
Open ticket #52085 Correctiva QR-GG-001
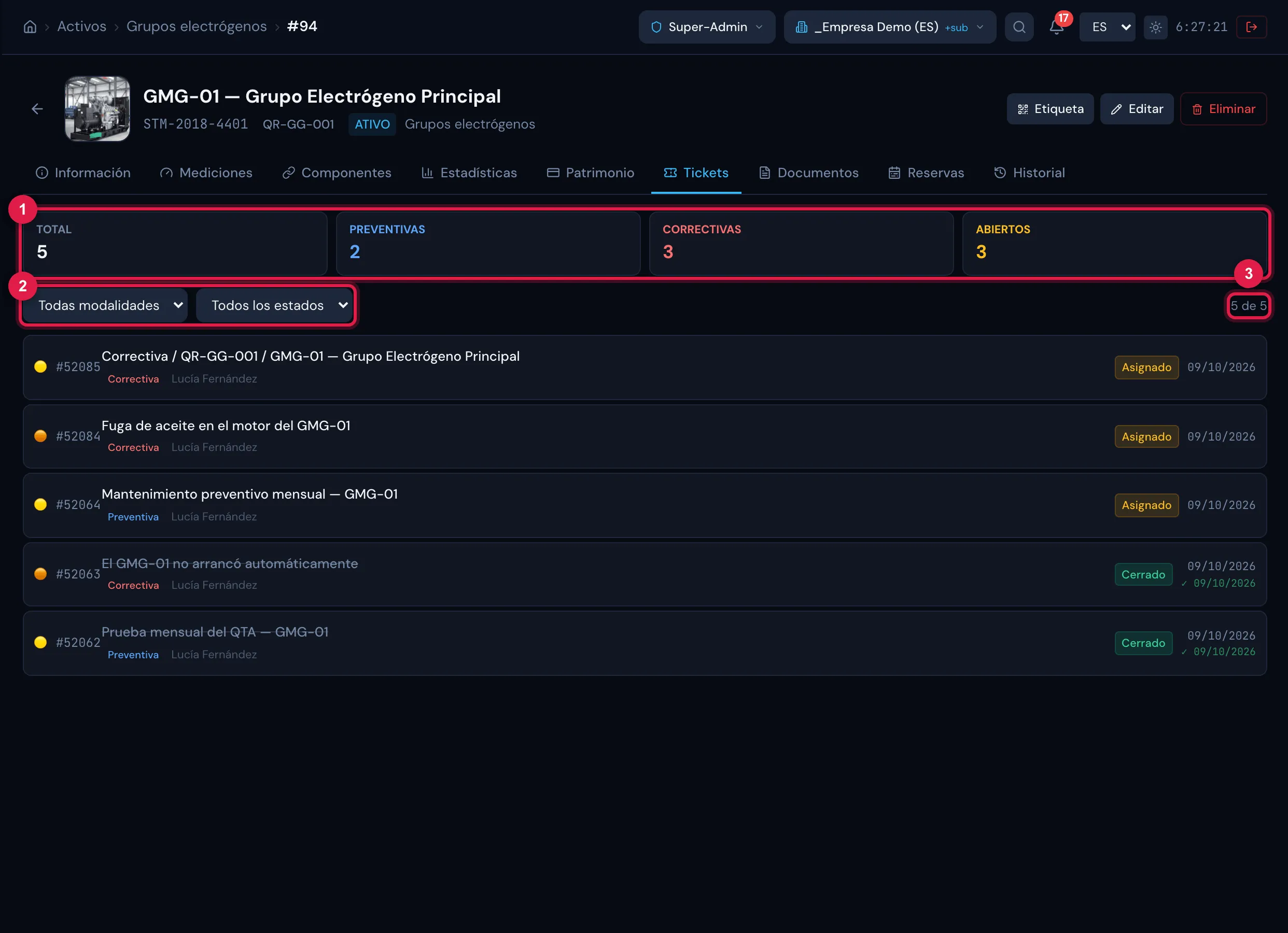coord(645,367)
